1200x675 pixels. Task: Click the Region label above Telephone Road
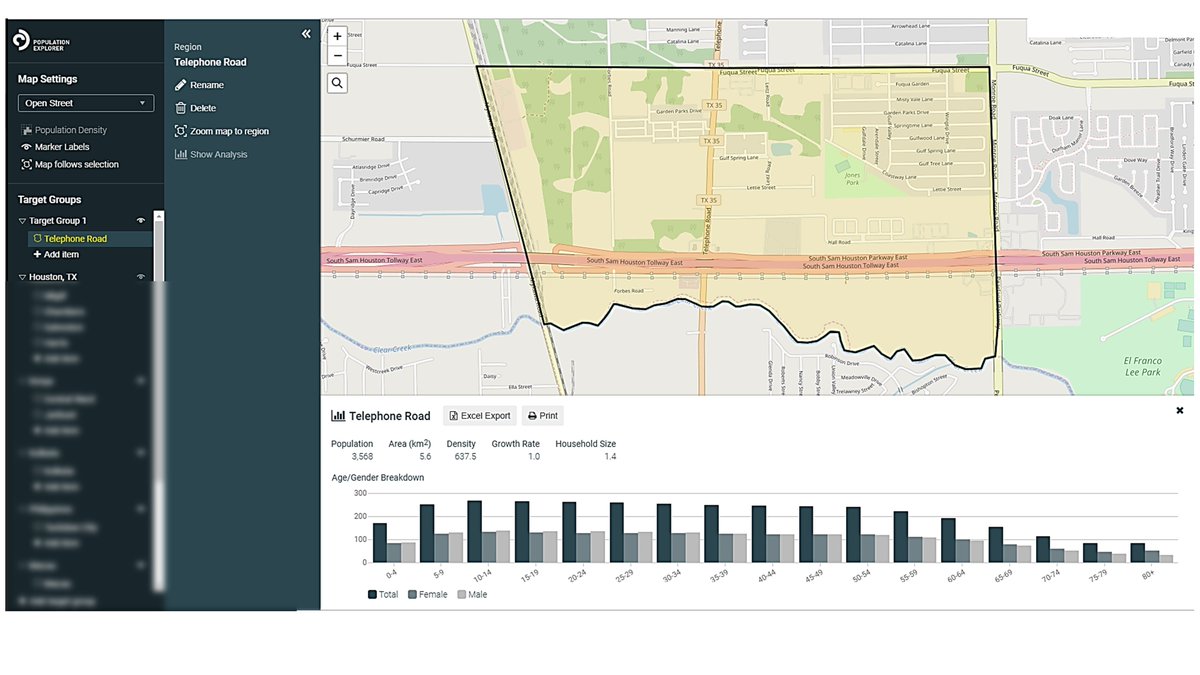point(187,47)
